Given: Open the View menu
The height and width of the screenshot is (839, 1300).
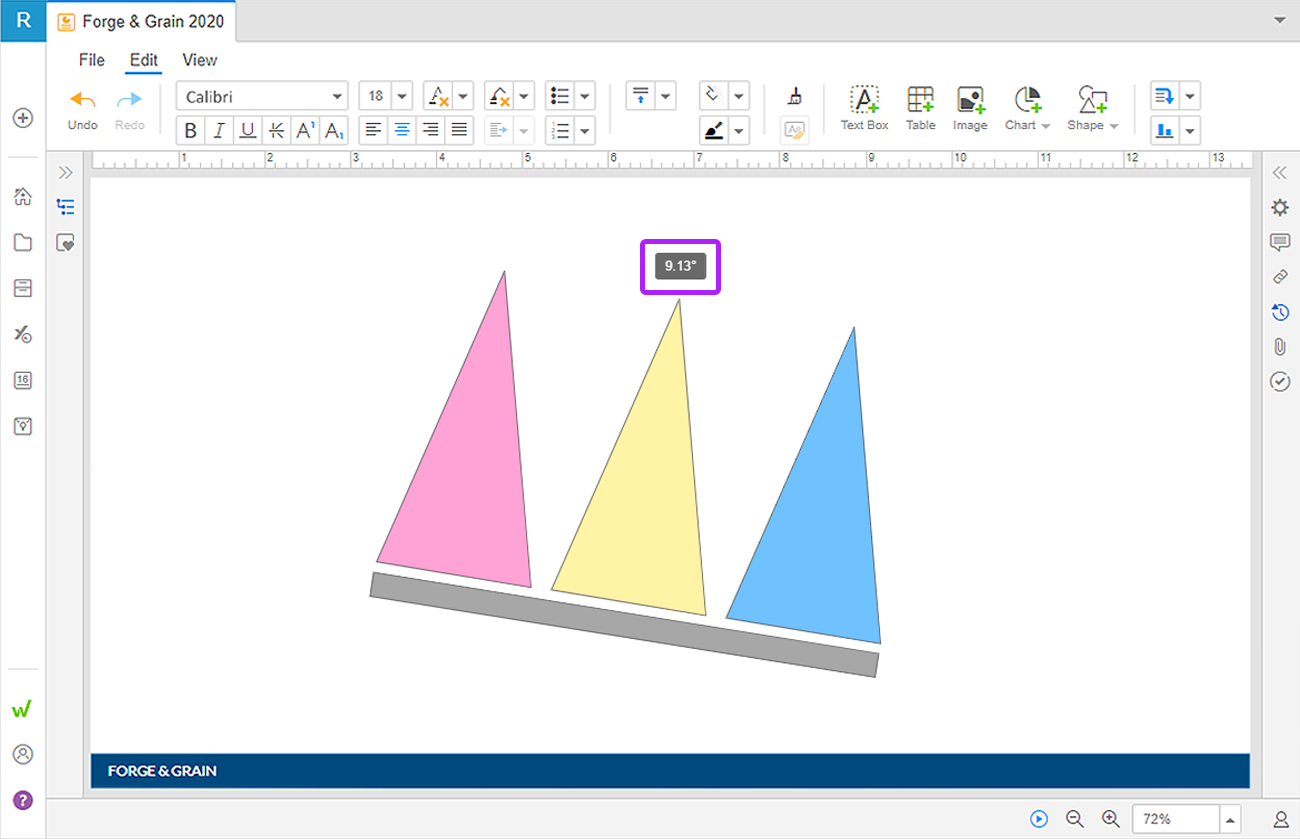Looking at the screenshot, I should [x=199, y=60].
